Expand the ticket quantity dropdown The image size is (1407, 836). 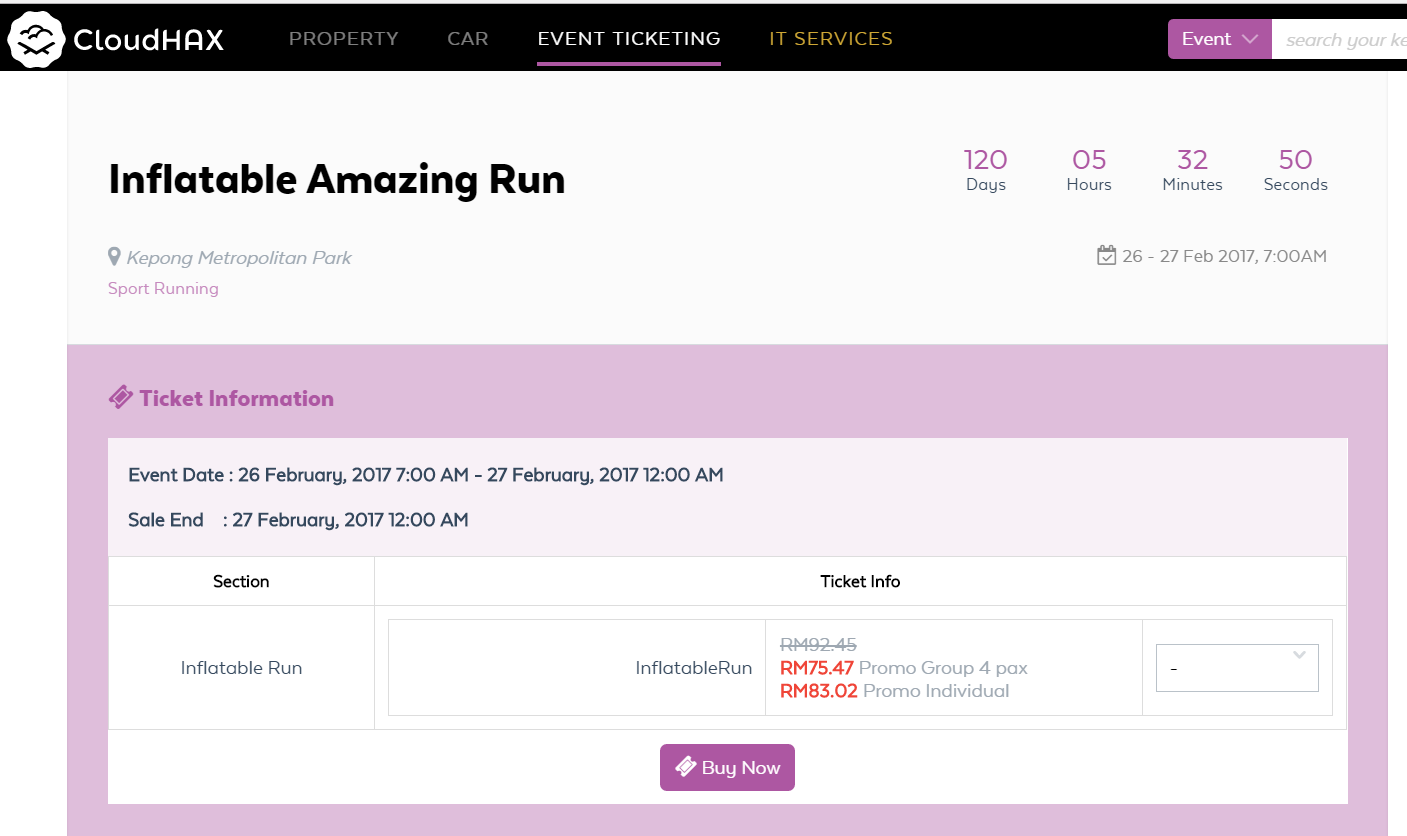(x=1237, y=668)
